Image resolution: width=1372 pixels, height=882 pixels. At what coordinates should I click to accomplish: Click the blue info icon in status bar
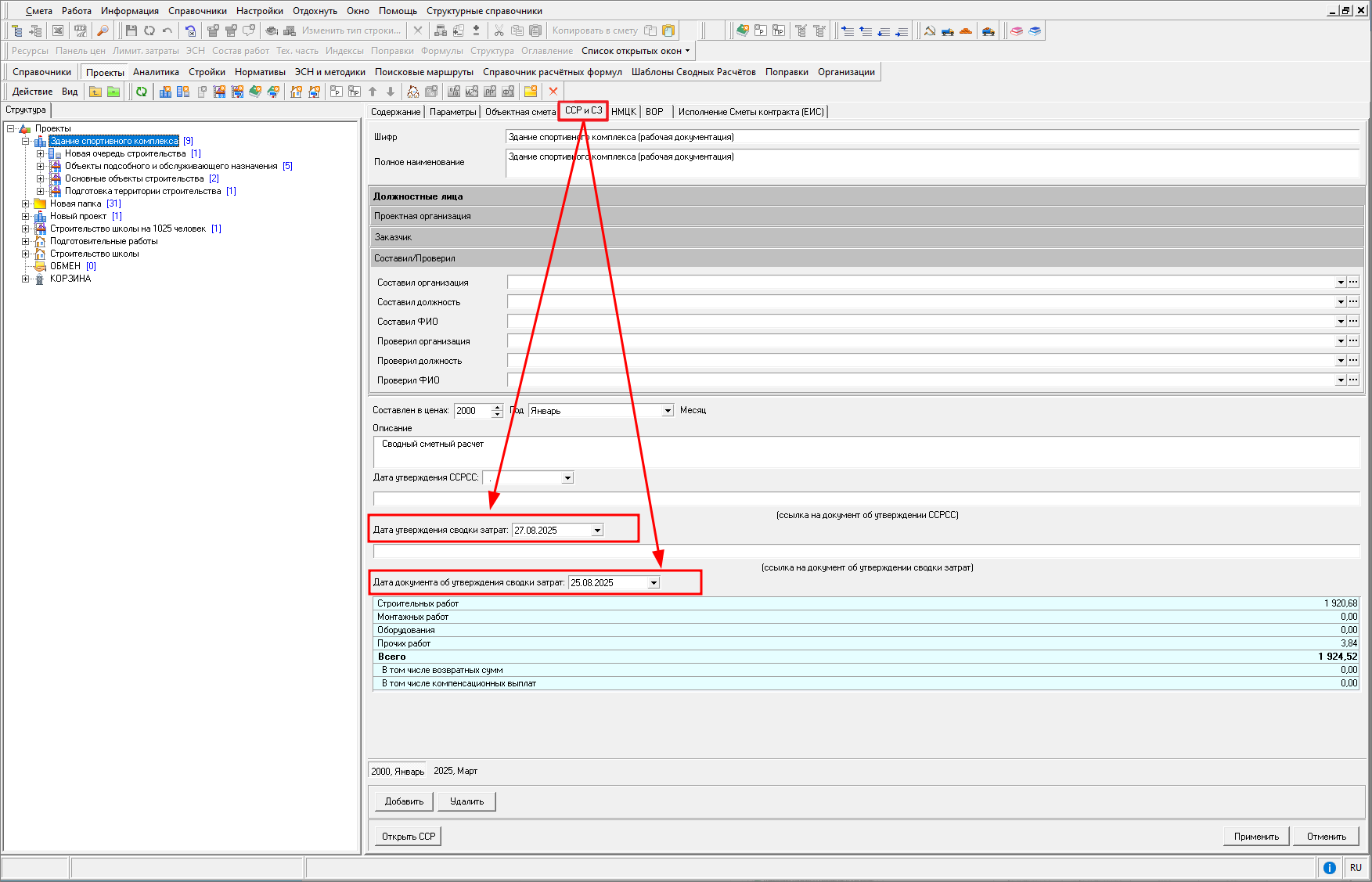tap(1329, 867)
